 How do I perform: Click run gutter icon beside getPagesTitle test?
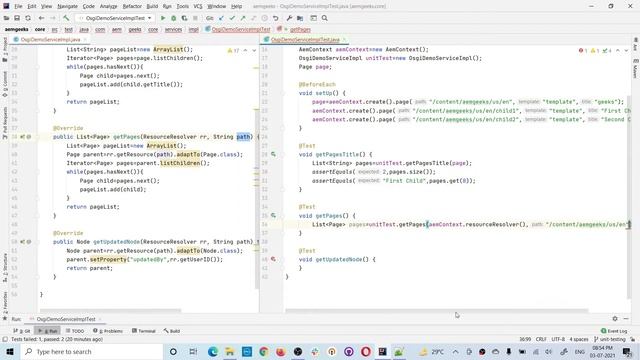click(x=273, y=154)
